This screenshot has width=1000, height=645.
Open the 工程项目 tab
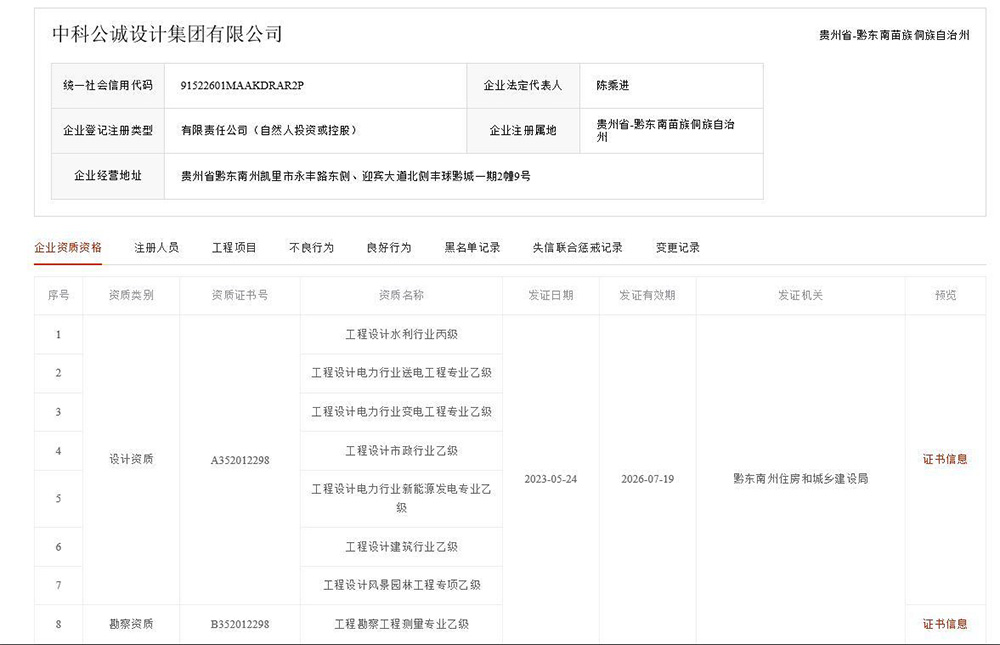coord(234,247)
